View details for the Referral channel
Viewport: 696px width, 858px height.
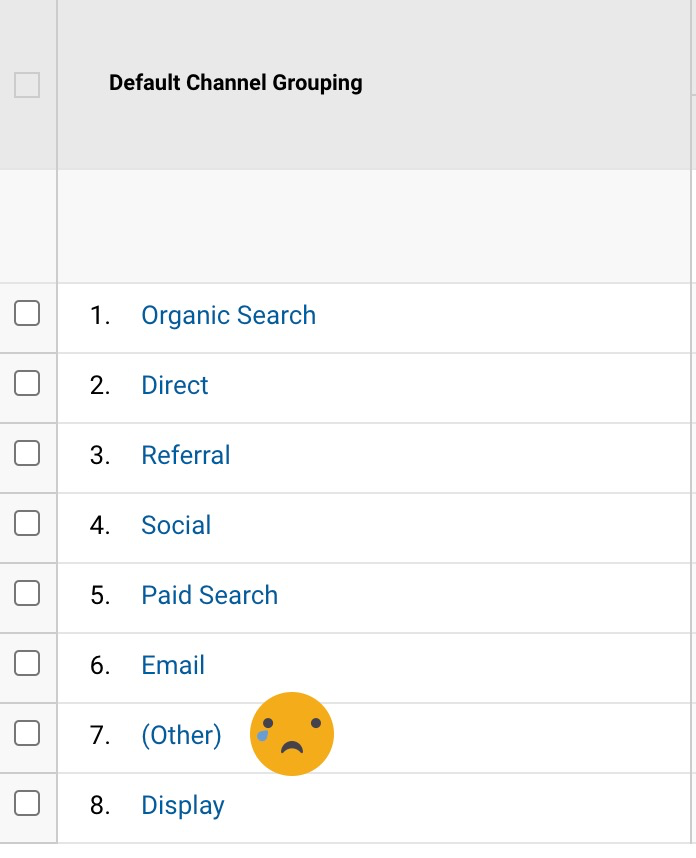185,455
